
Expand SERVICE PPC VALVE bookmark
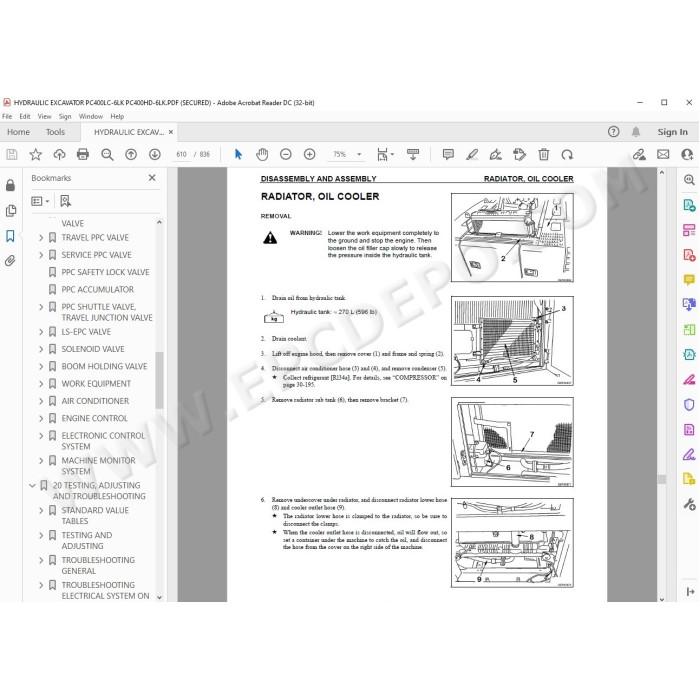pyautogui.click(x=41, y=255)
